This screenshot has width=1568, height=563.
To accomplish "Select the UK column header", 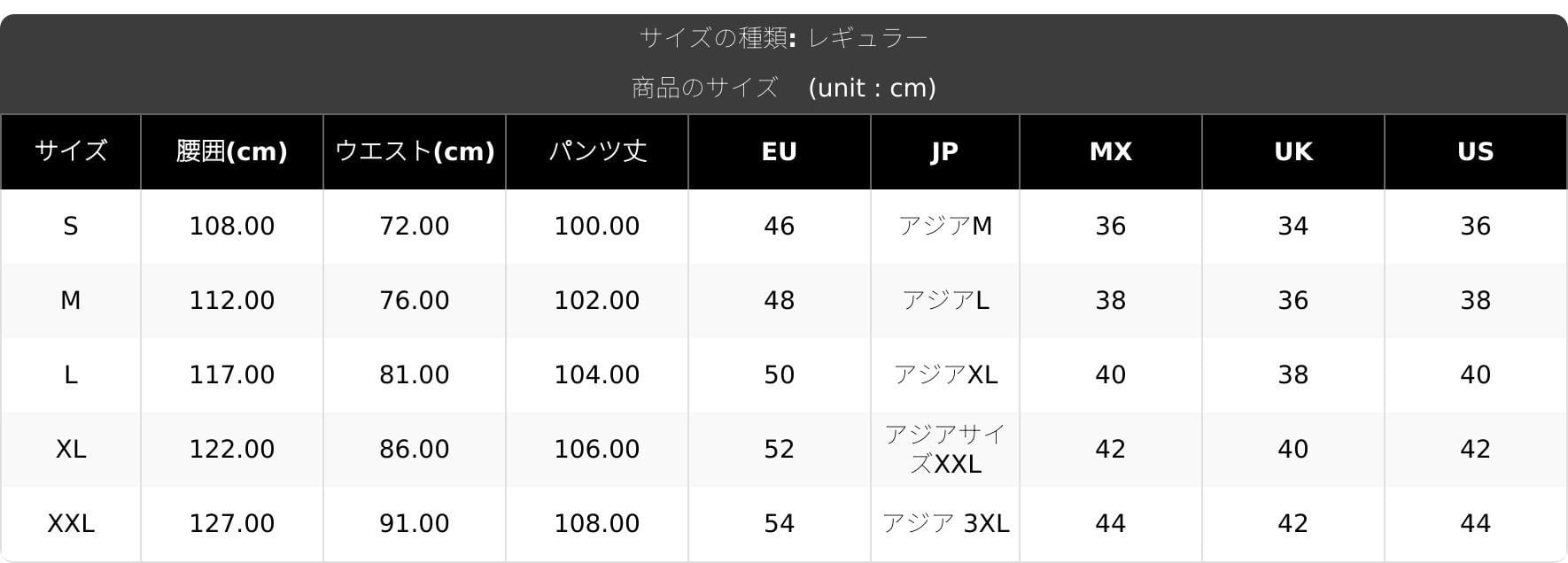I will coord(1293,151).
